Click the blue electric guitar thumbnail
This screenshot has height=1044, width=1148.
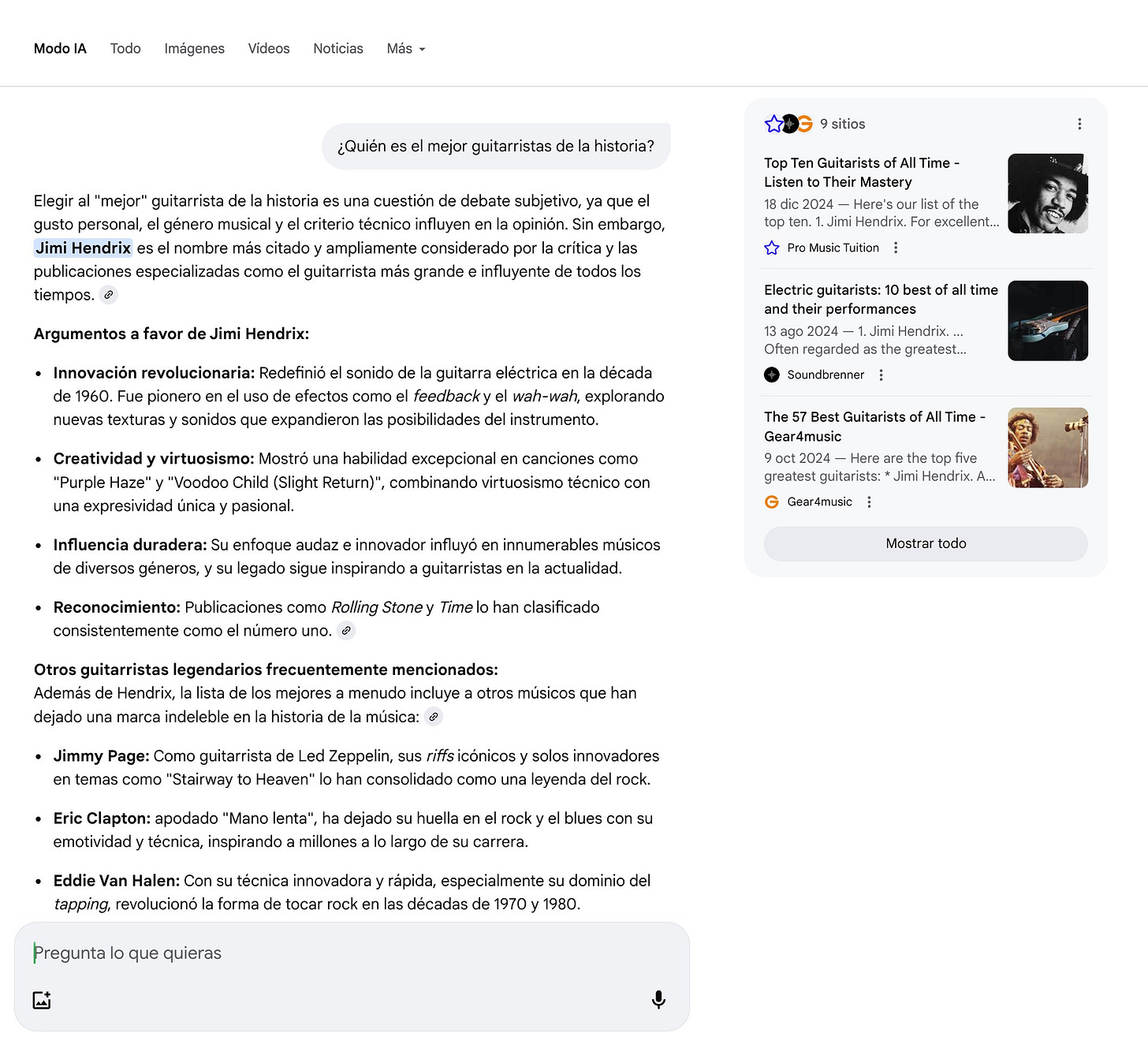1048,321
